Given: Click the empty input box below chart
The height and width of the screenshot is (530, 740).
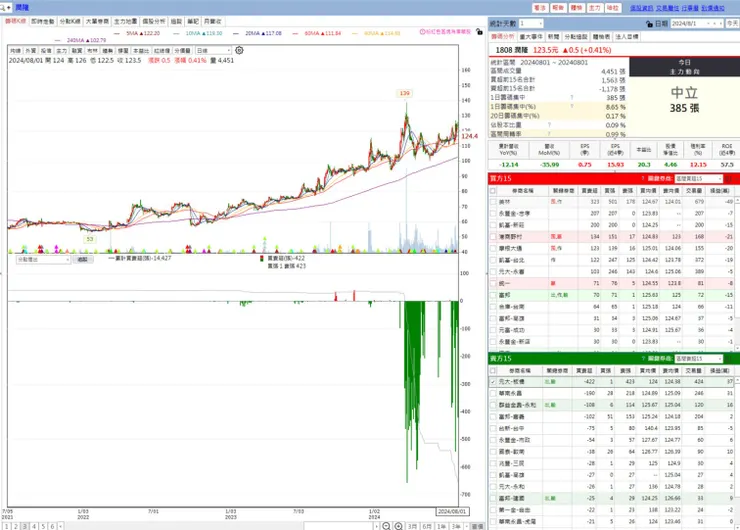Looking at the screenshot, I should click(338, 526).
